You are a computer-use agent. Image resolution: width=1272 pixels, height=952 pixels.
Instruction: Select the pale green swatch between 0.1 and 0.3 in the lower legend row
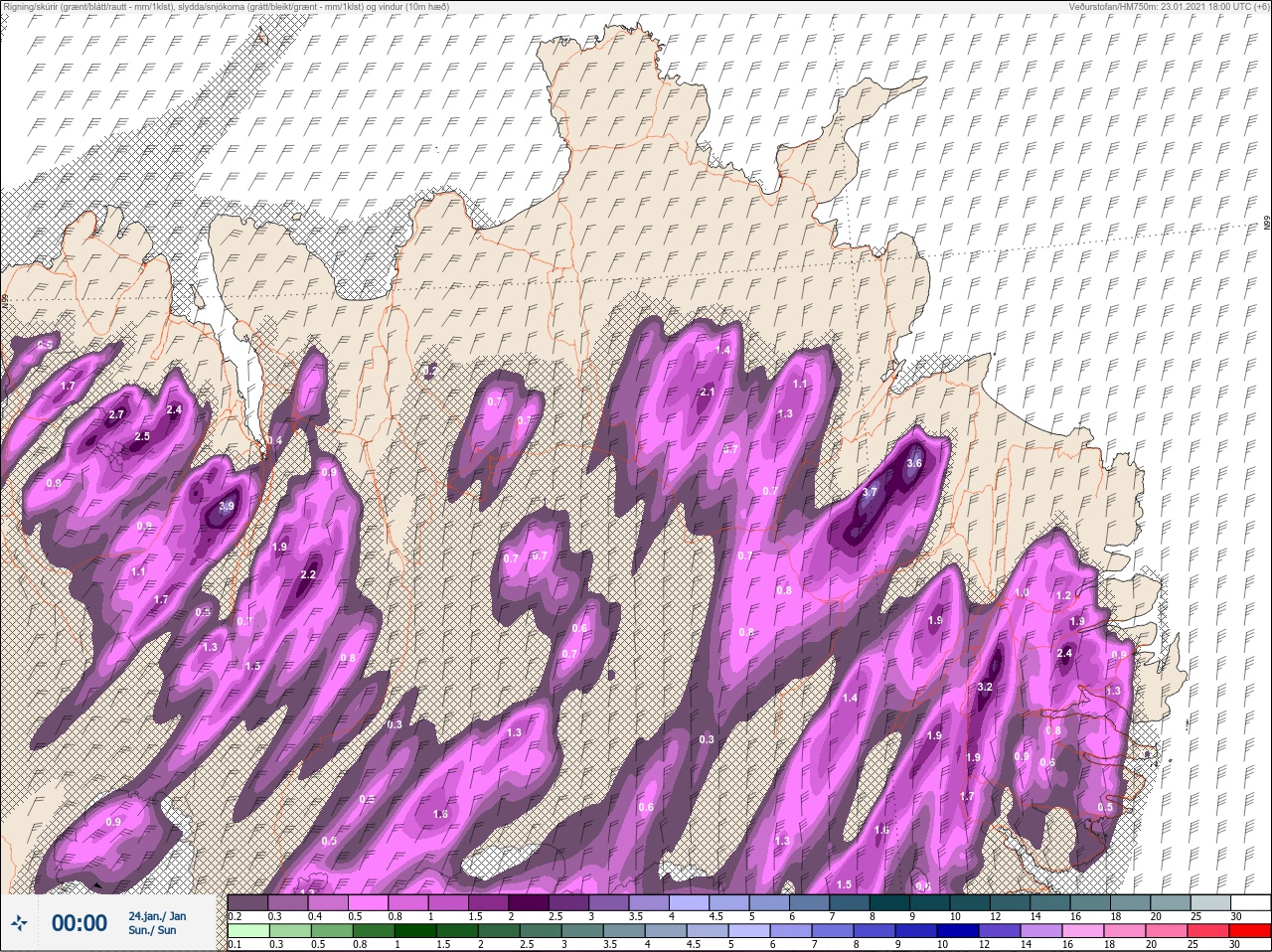248,931
